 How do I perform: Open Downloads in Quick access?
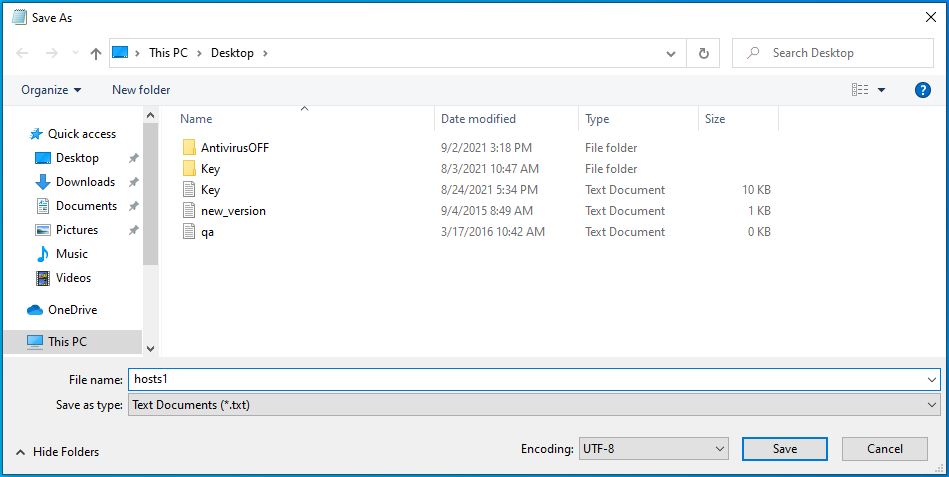[85, 182]
